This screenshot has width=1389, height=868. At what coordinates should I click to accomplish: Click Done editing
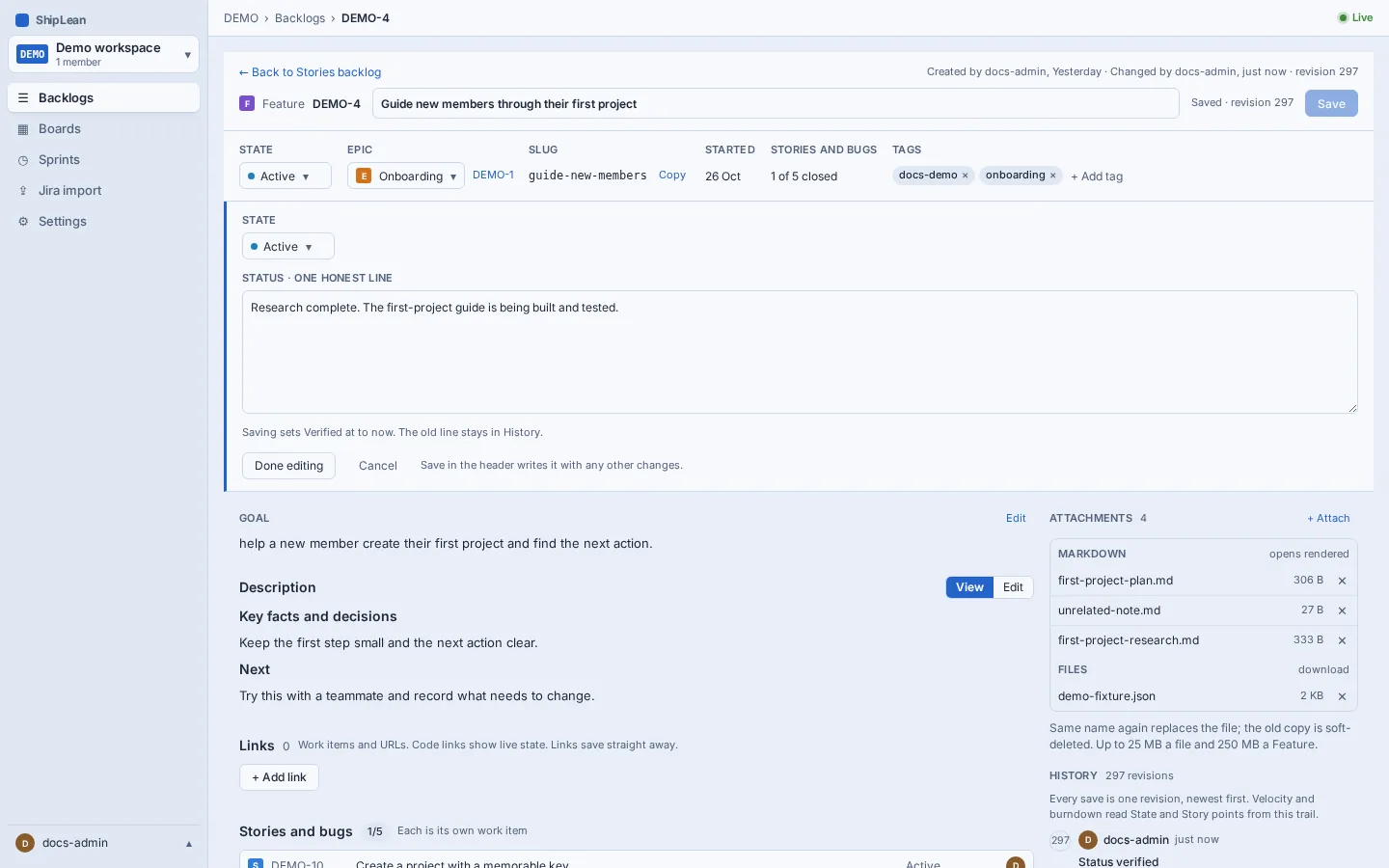[288, 466]
